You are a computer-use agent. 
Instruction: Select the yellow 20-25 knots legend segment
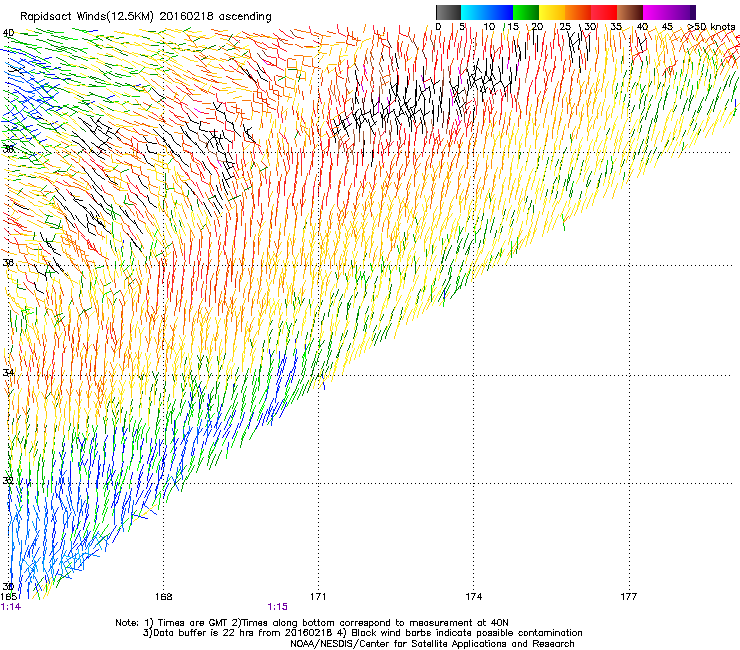point(552,12)
